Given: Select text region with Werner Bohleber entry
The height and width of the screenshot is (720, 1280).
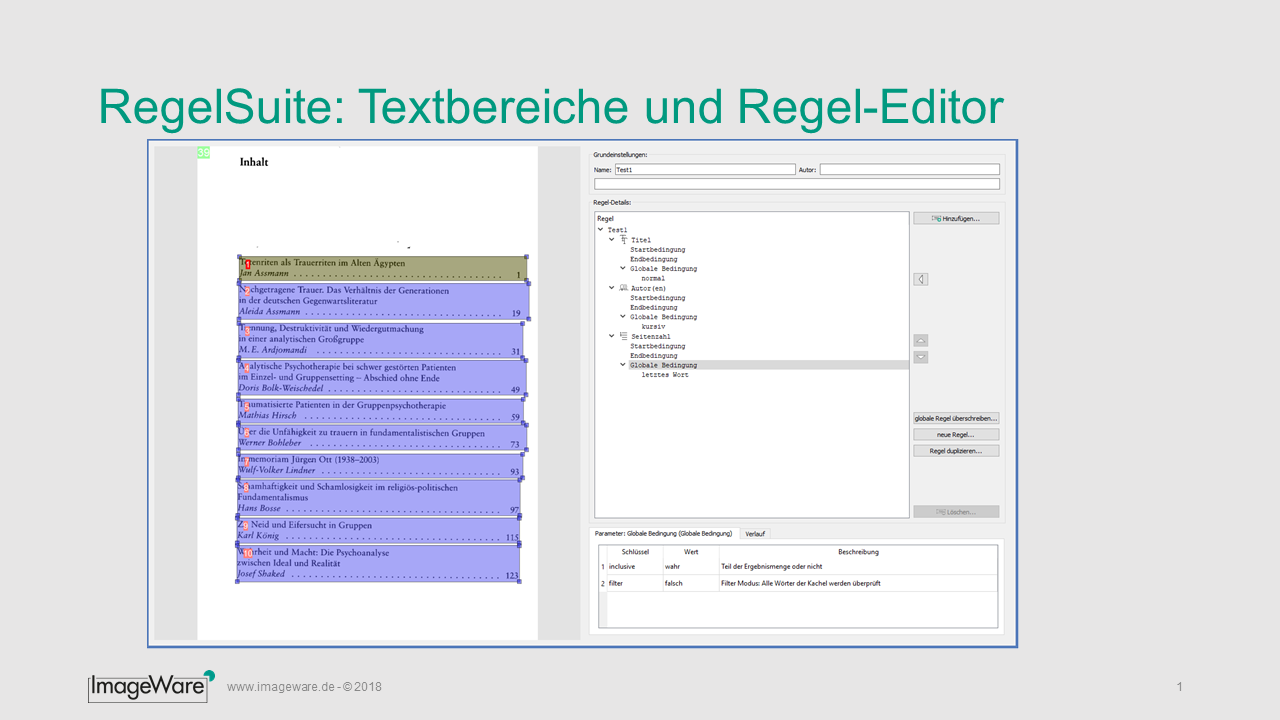Looking at the screenshot, I should click(382, 438).
